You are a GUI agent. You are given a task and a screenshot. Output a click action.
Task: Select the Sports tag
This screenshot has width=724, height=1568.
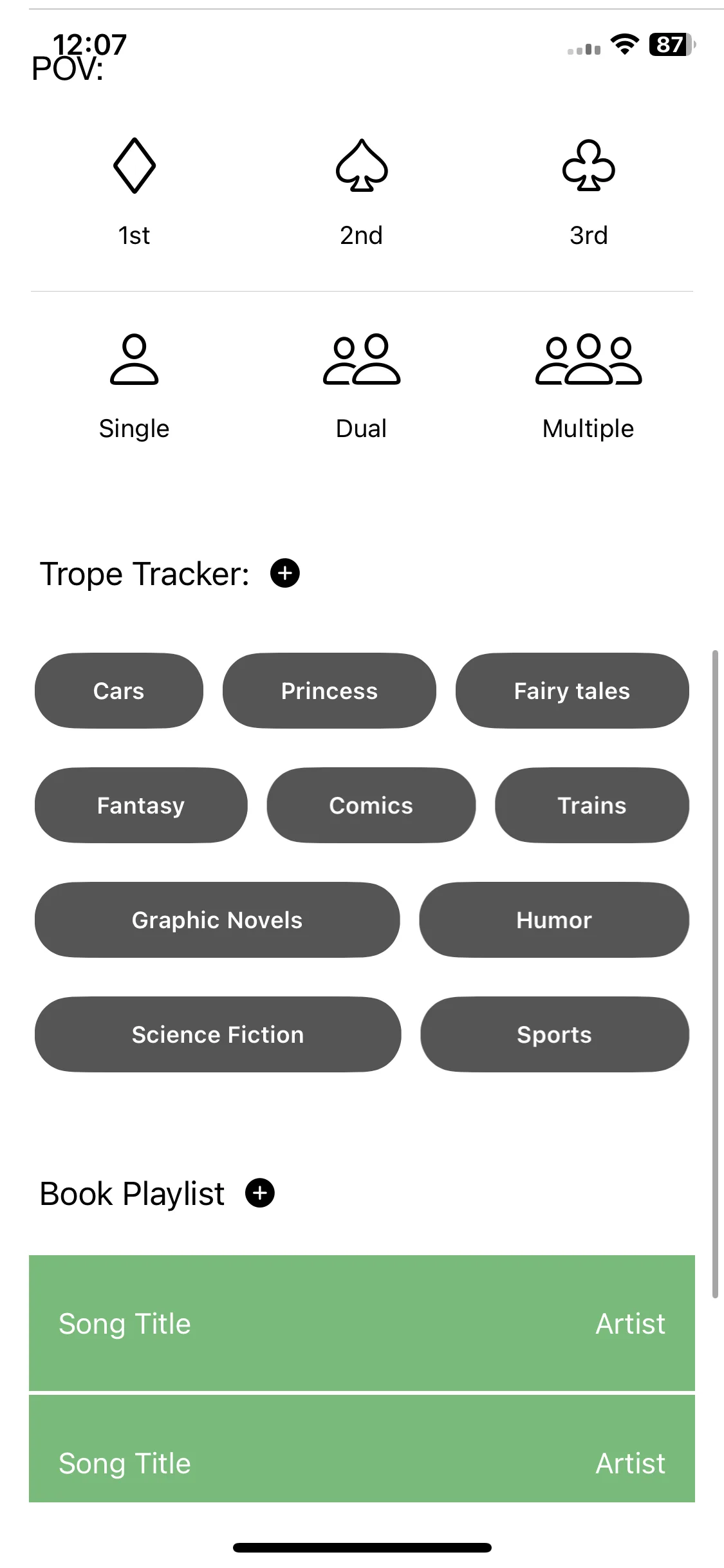coord(555,1034)
